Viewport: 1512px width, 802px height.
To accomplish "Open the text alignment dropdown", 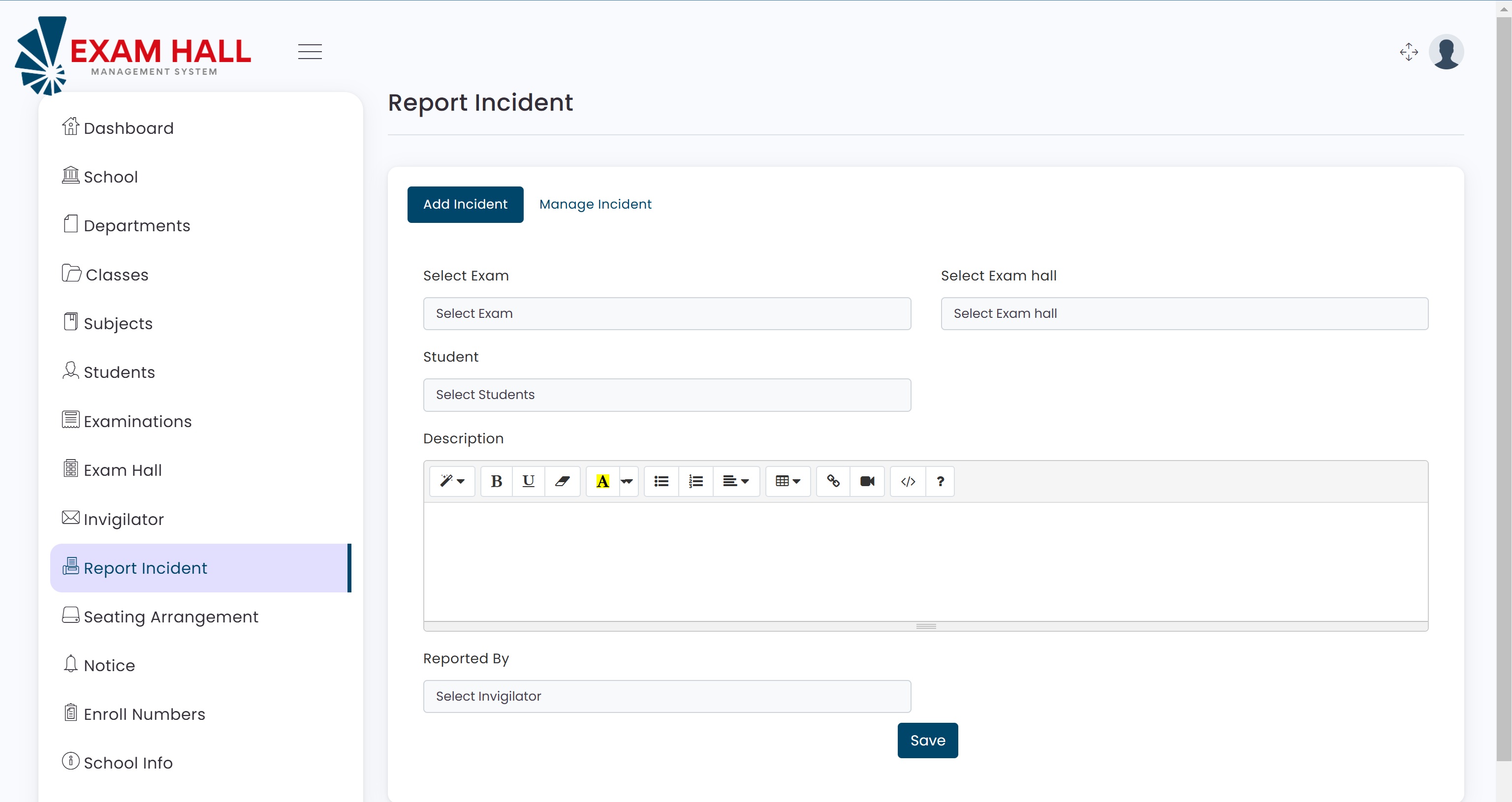I will click(736, 481).
